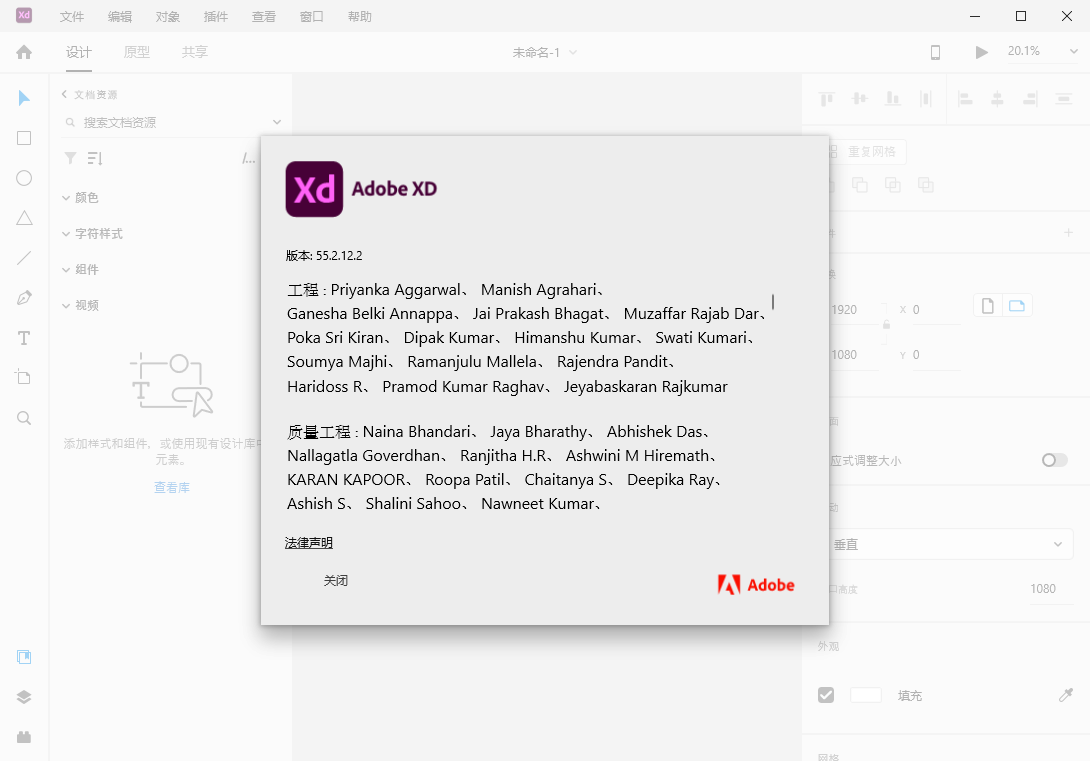Open the 对象 menu
The height and width of the screenshot is (761, 1090).
[x=168, y=17]
